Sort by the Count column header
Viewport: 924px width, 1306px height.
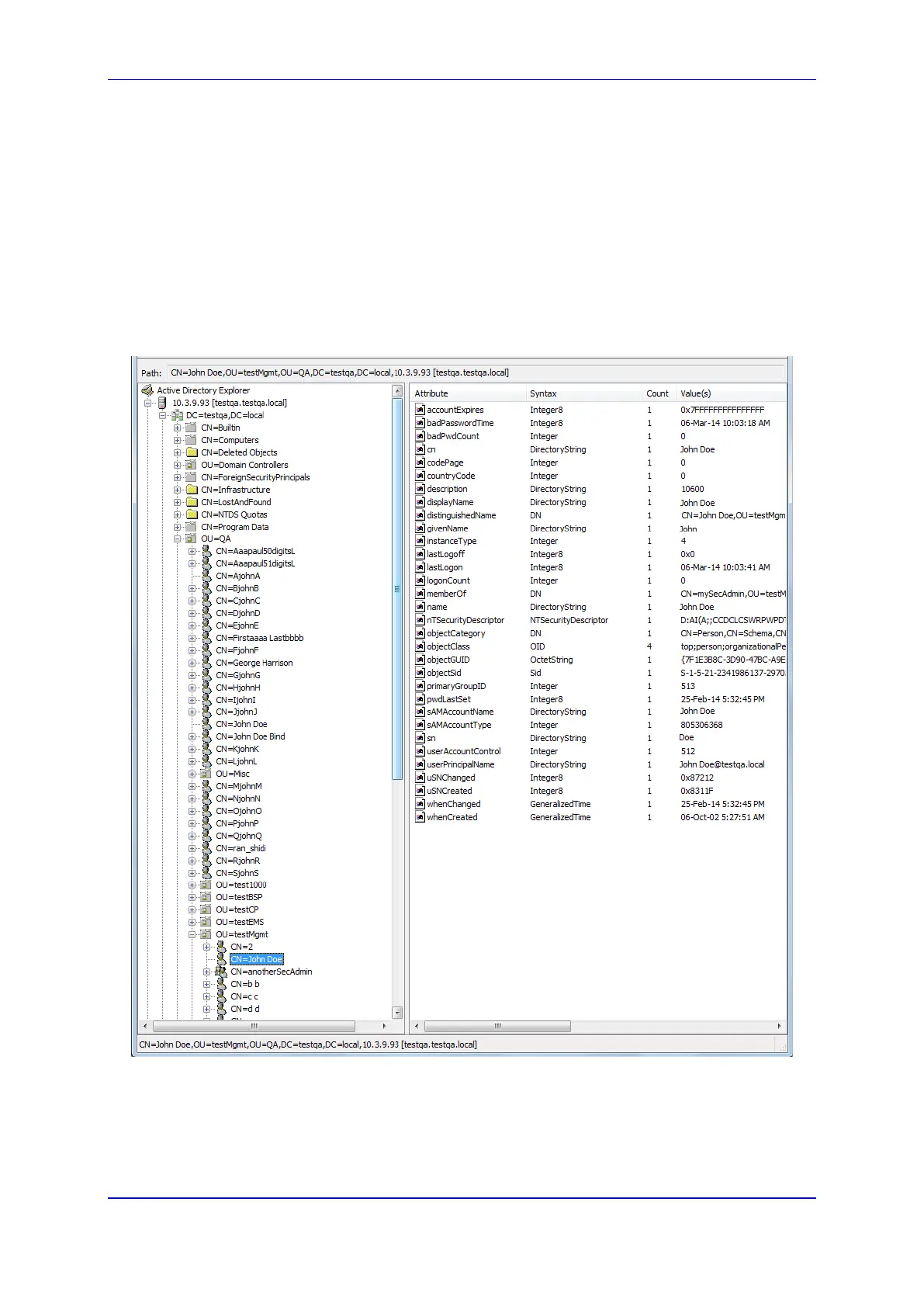pyautogui.click(x=659, y=393)
